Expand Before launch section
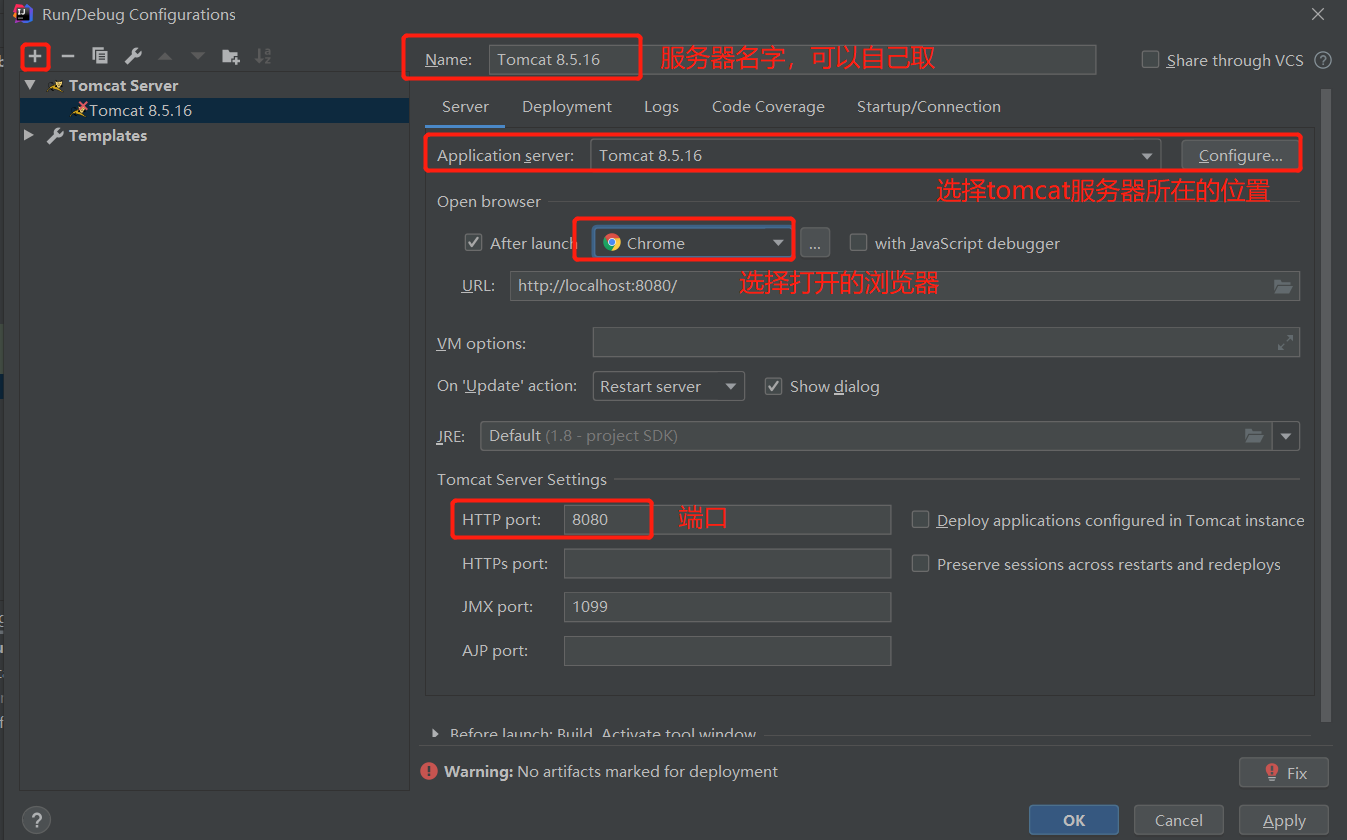The width and height of the screenshot is (1347, 840). click(435, 734)
